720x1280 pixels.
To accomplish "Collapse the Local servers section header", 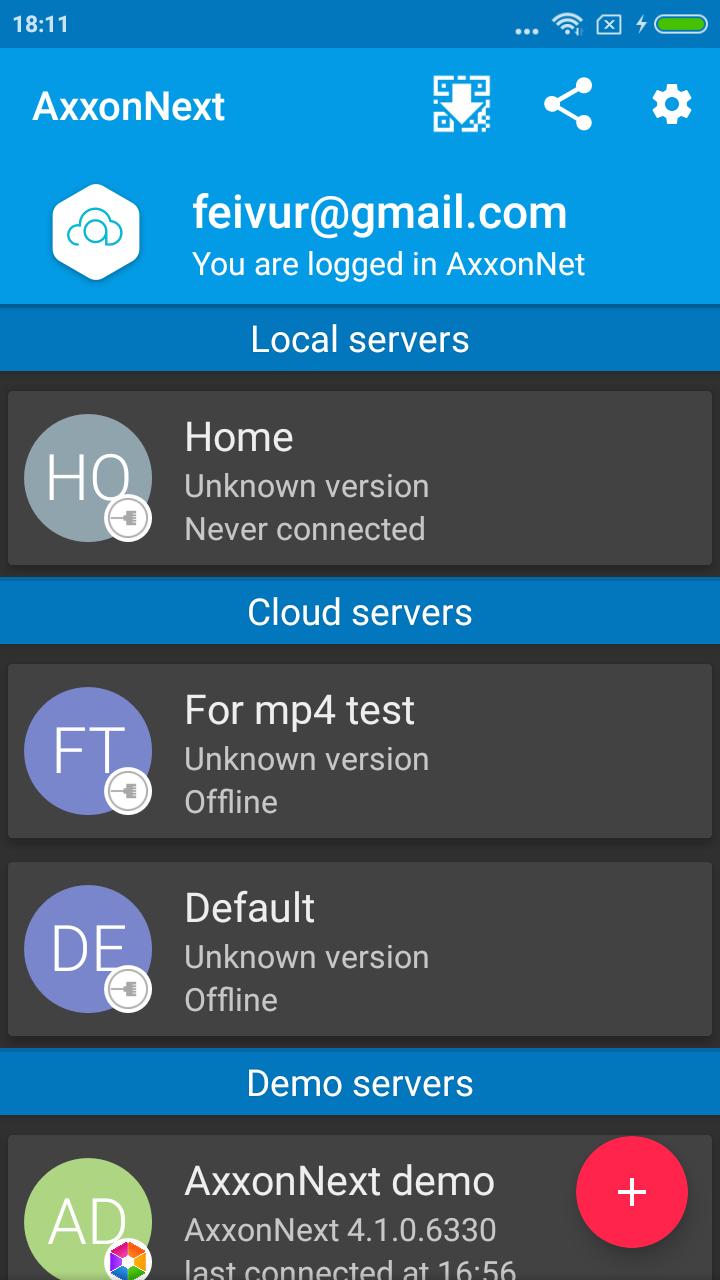I will pos(360,339).
